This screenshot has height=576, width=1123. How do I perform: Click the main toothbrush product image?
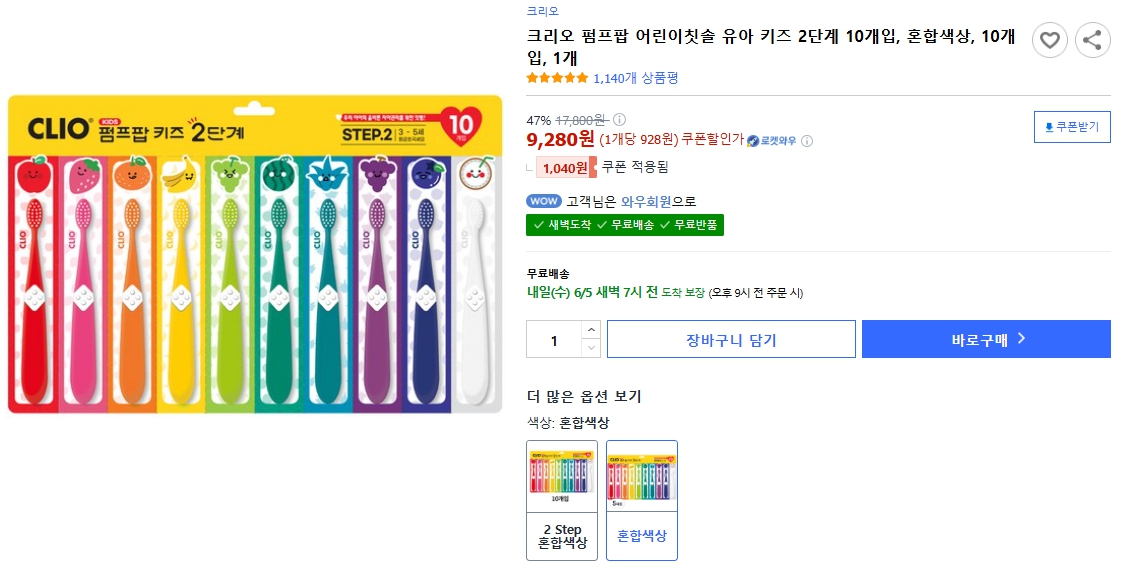point(255,254)
